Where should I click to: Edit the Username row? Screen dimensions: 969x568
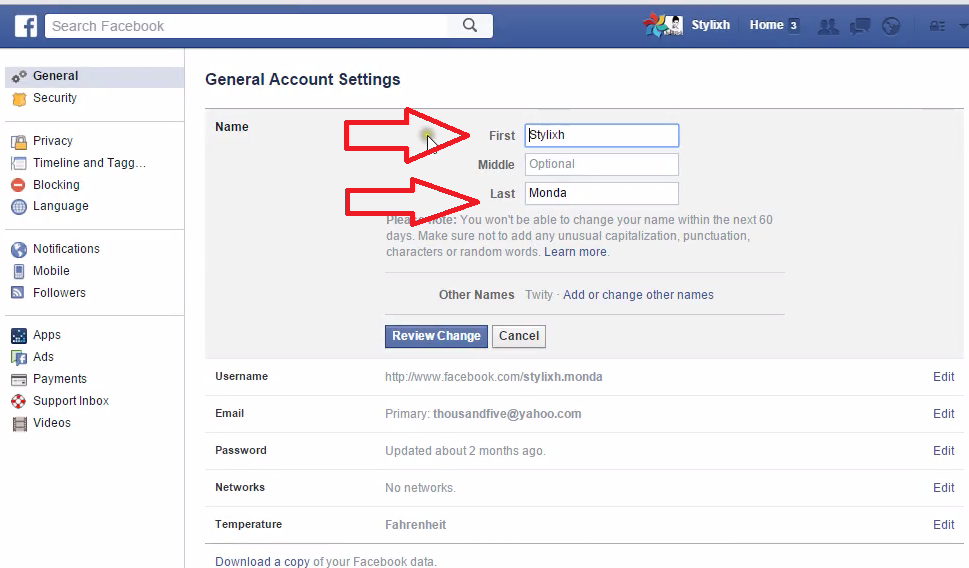click(944, 376)
